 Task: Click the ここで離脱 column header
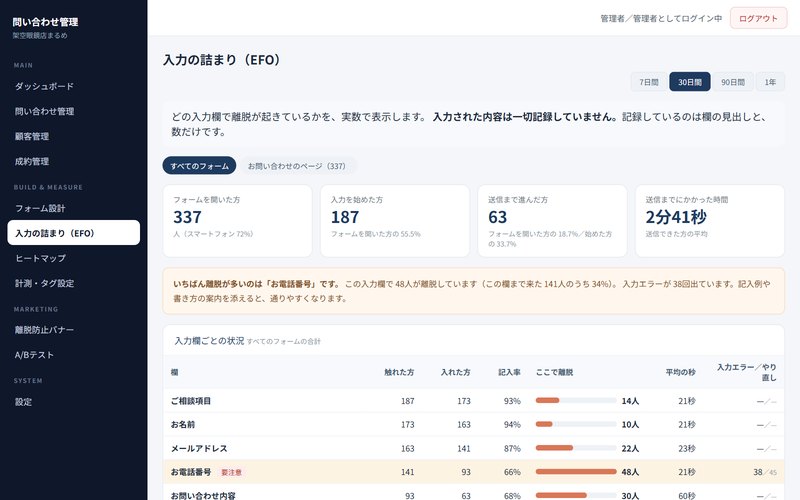coord(554,372)
